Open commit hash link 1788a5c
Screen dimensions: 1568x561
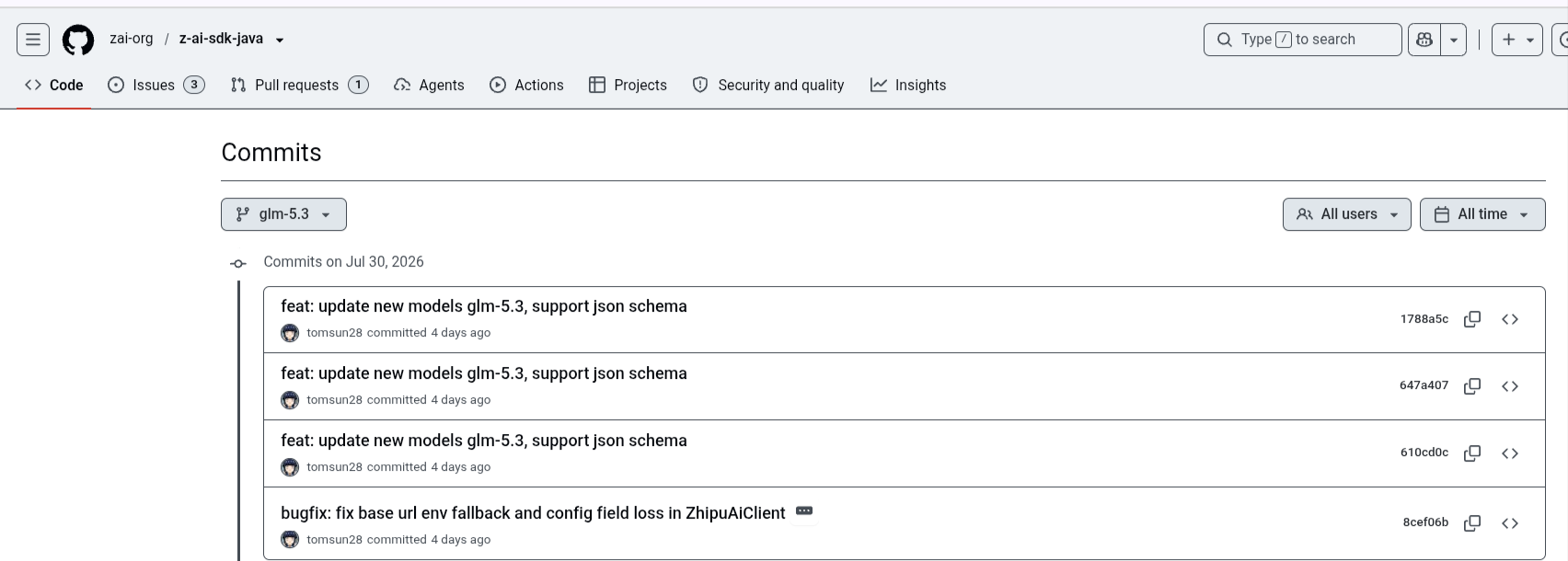(x=1424, y=319)
